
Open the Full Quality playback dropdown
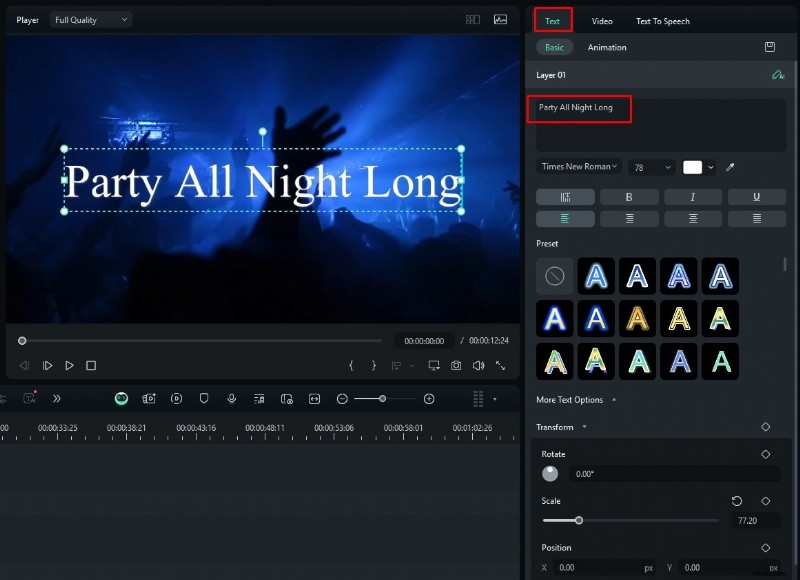tap(90, 19)
